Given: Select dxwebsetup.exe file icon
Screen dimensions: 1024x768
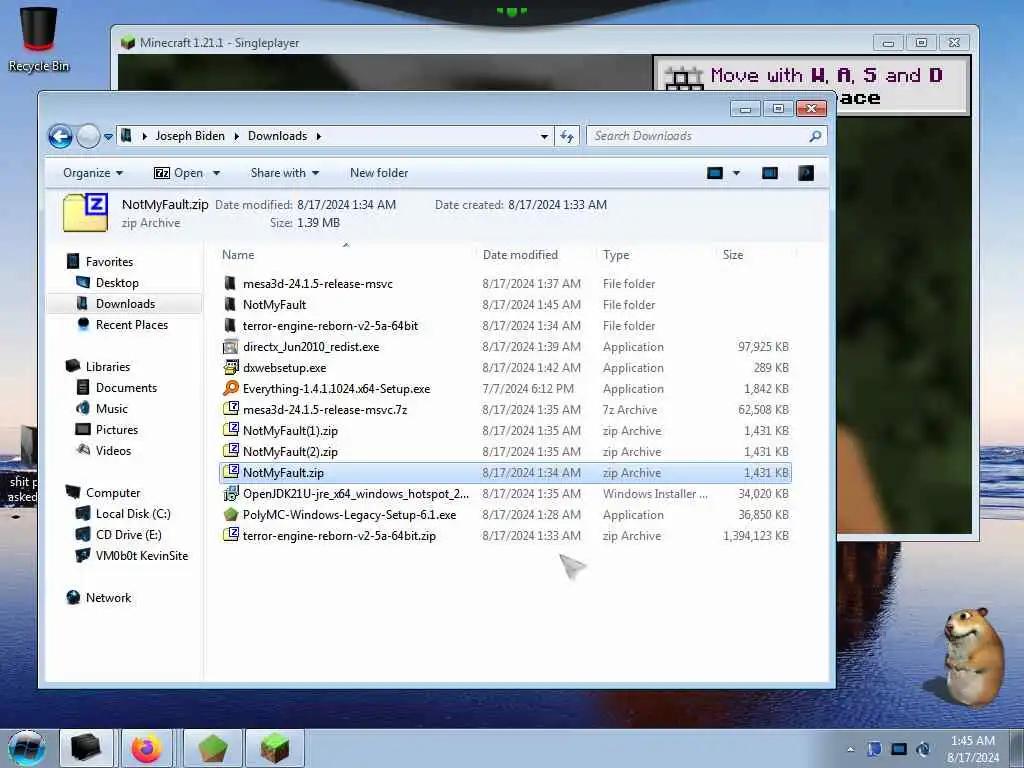Looking at the screenshot, I should [x=231, y=367].
